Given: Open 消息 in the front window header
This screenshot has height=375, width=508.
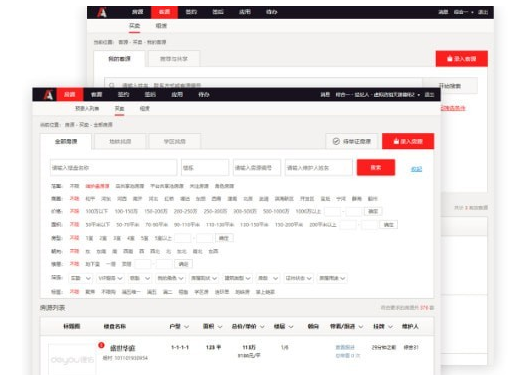Looking at the screenshot, I should coord(325,95).
